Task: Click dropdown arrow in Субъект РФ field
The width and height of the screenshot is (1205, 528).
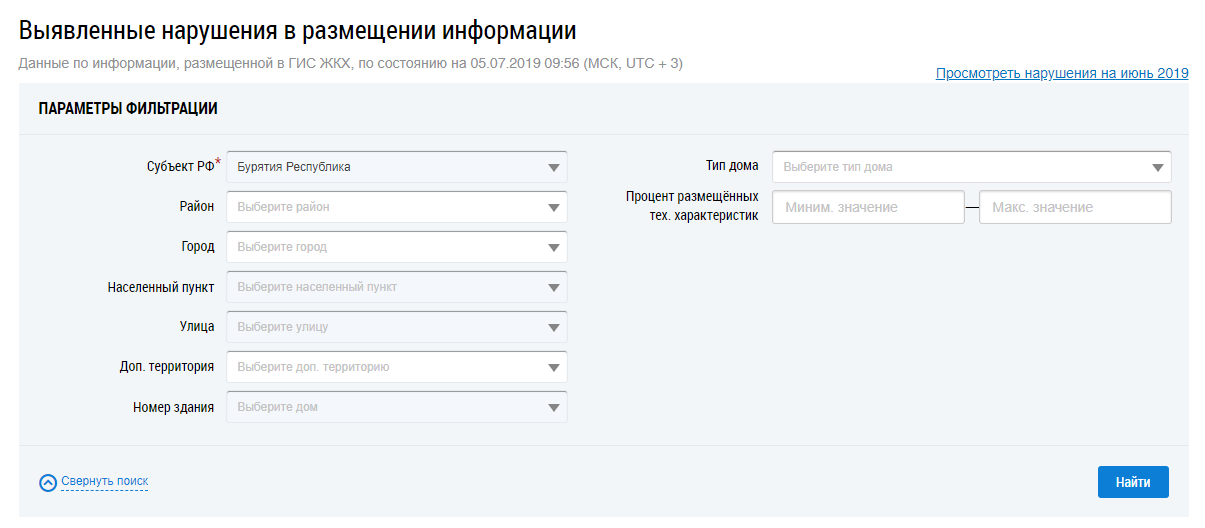Action: [x=554, y=167]
